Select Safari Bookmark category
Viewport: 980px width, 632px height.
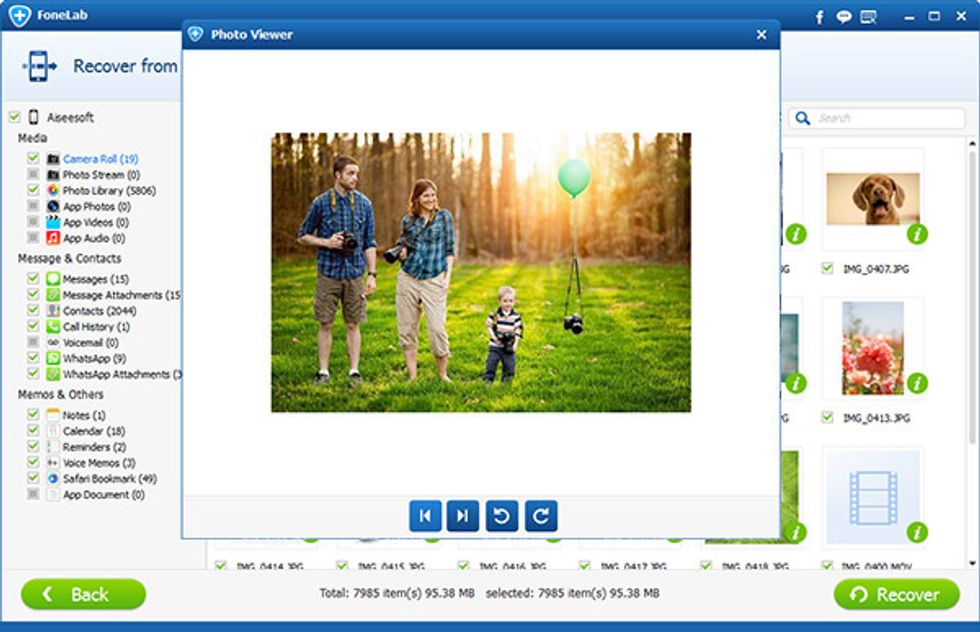click(x=110, y=479)
